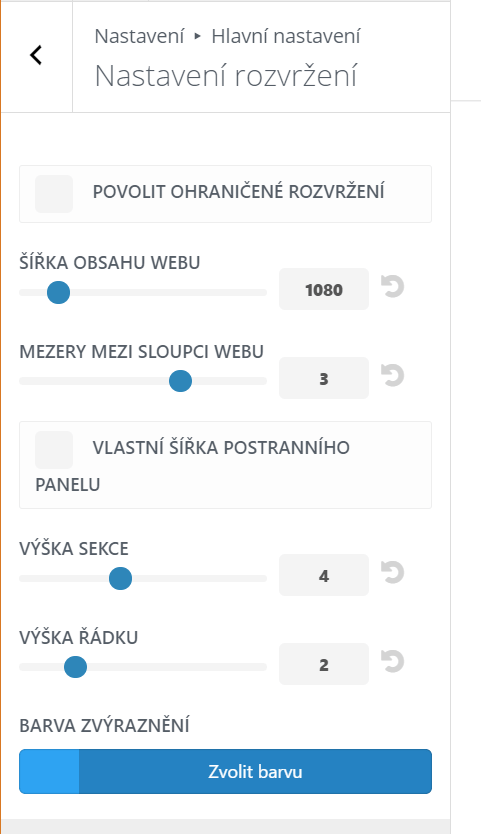Enable Povolit ohraničené rozvržení checkbox
This screenshot has height=834, width=481.
pos(54,194)
